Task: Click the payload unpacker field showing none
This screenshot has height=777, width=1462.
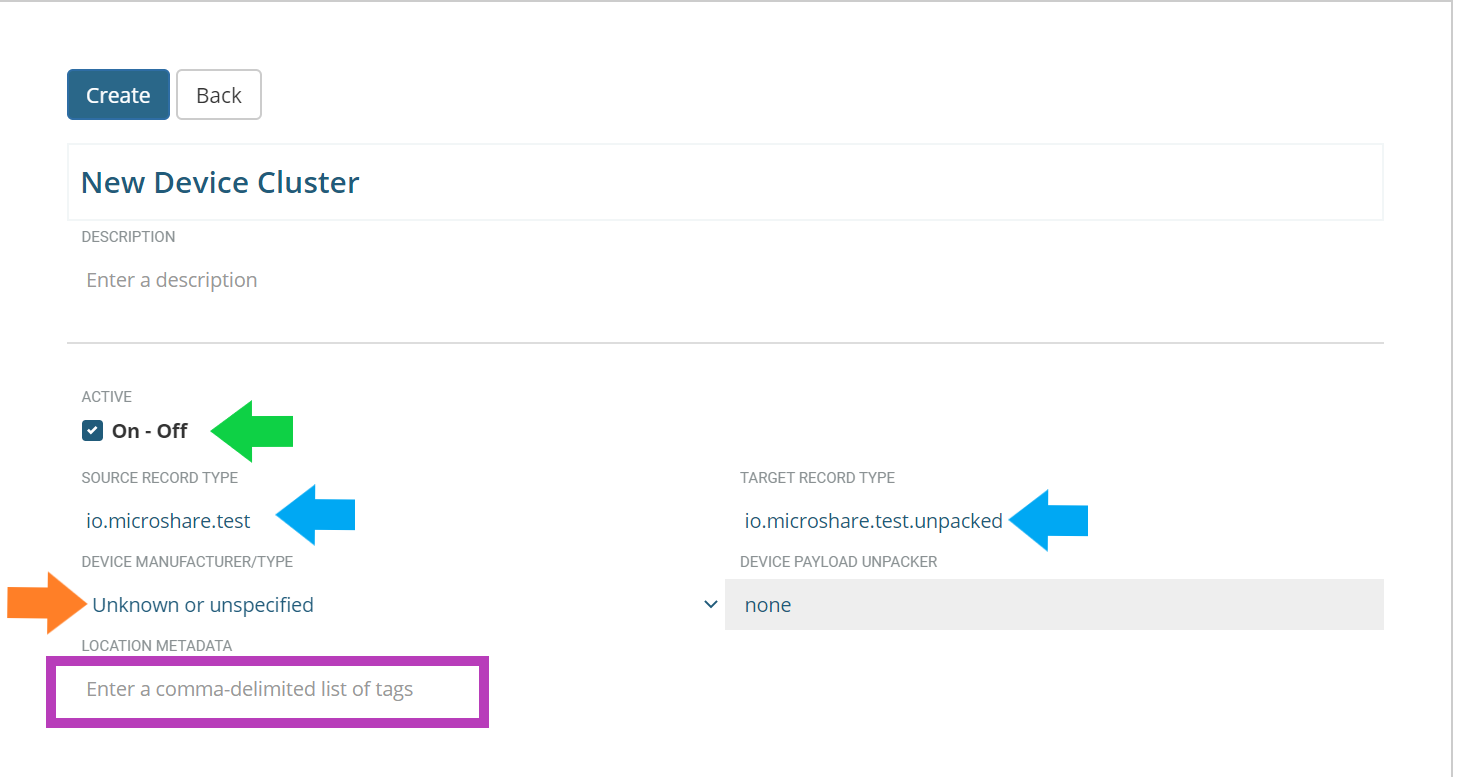Action: coord(1054,605)
